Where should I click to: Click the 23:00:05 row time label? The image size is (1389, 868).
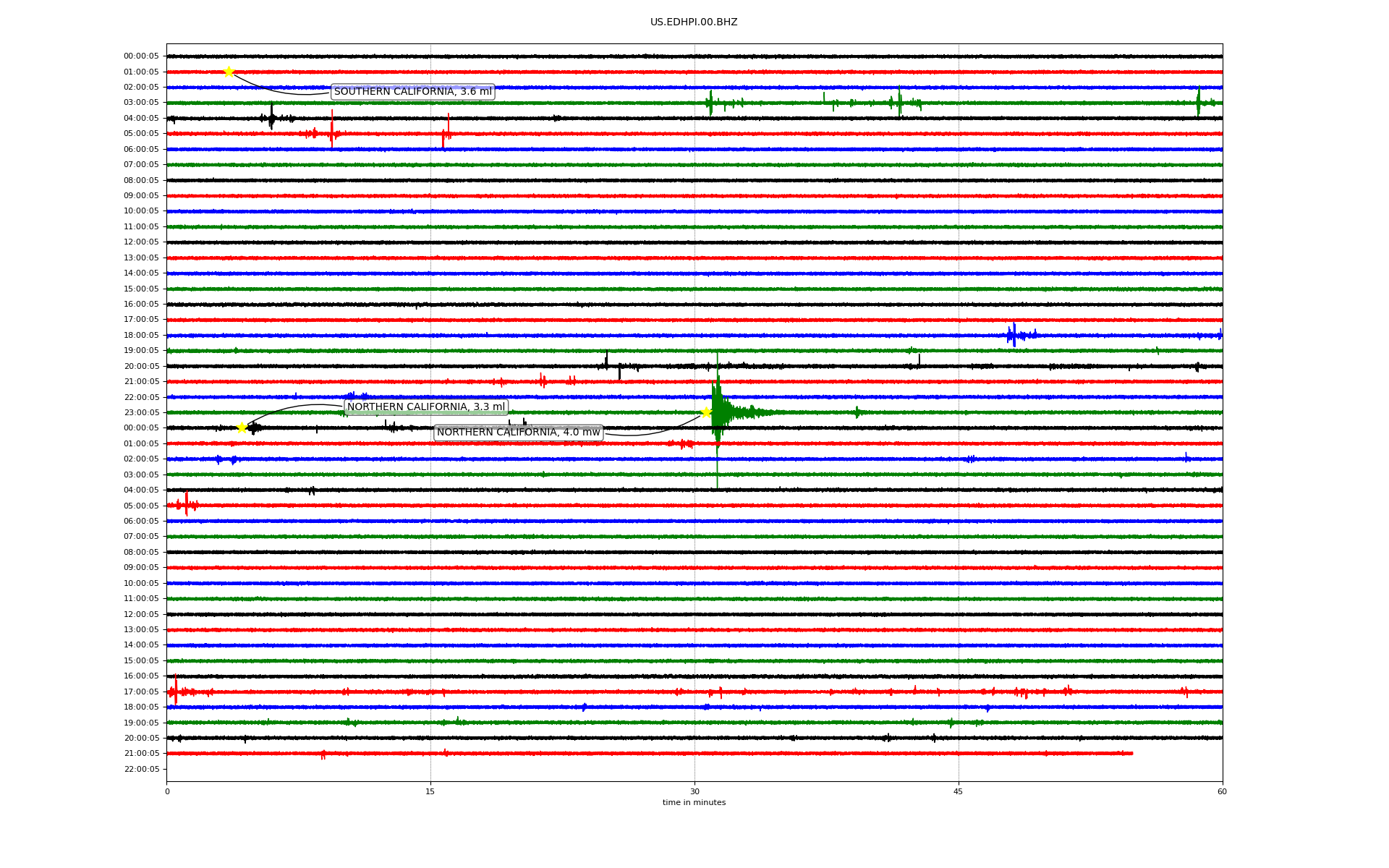coord(141,412)
